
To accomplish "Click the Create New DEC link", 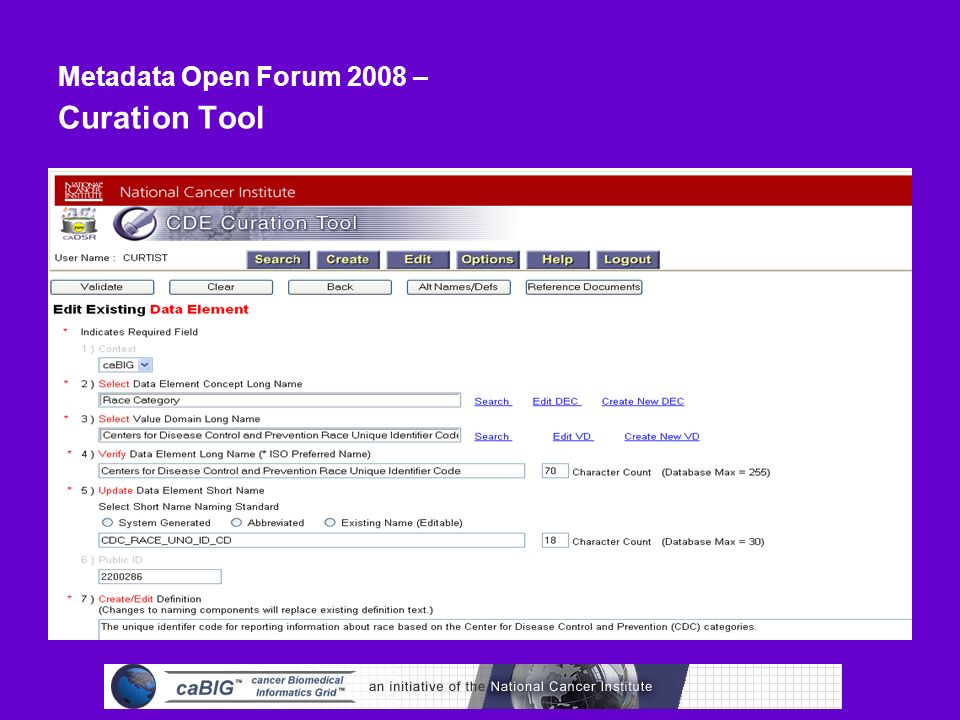I will pyautogui.click(x=643, y=402).
